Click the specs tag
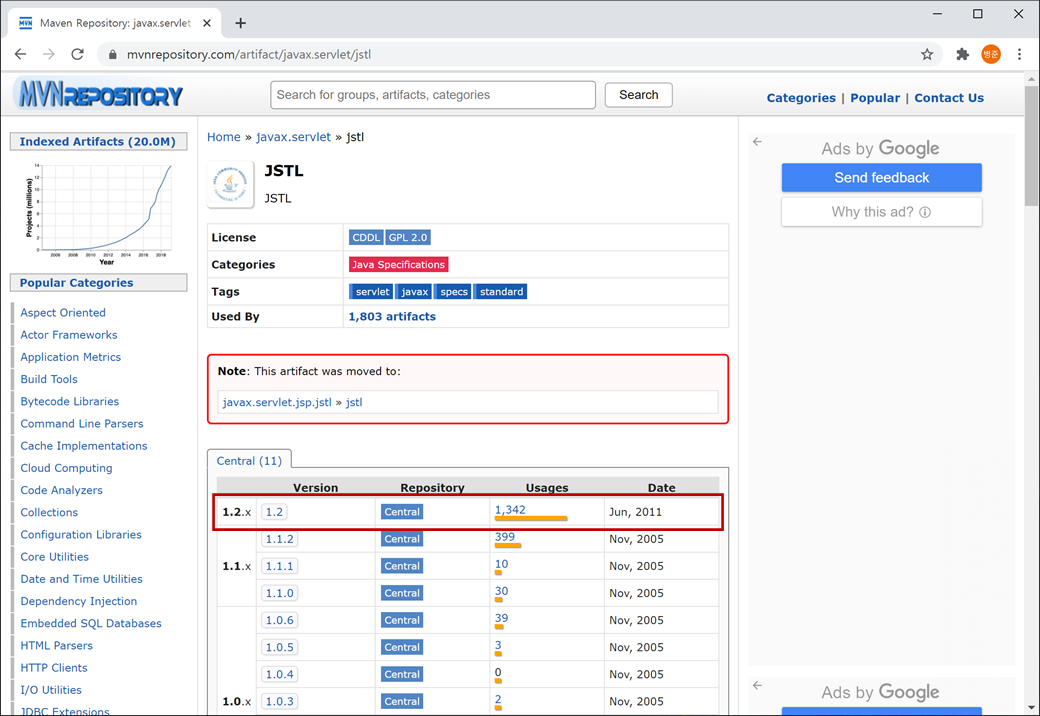This screenshot has height=716, width=1040. (454, 292)
